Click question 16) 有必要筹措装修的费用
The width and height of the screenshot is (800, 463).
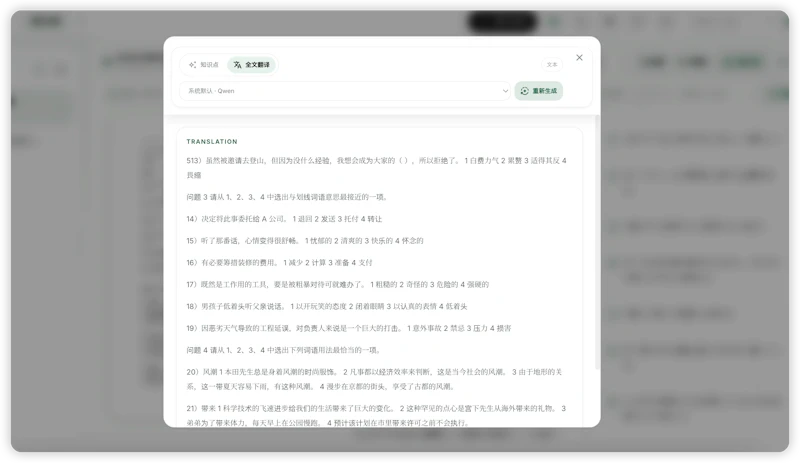[x=280, y=263]
